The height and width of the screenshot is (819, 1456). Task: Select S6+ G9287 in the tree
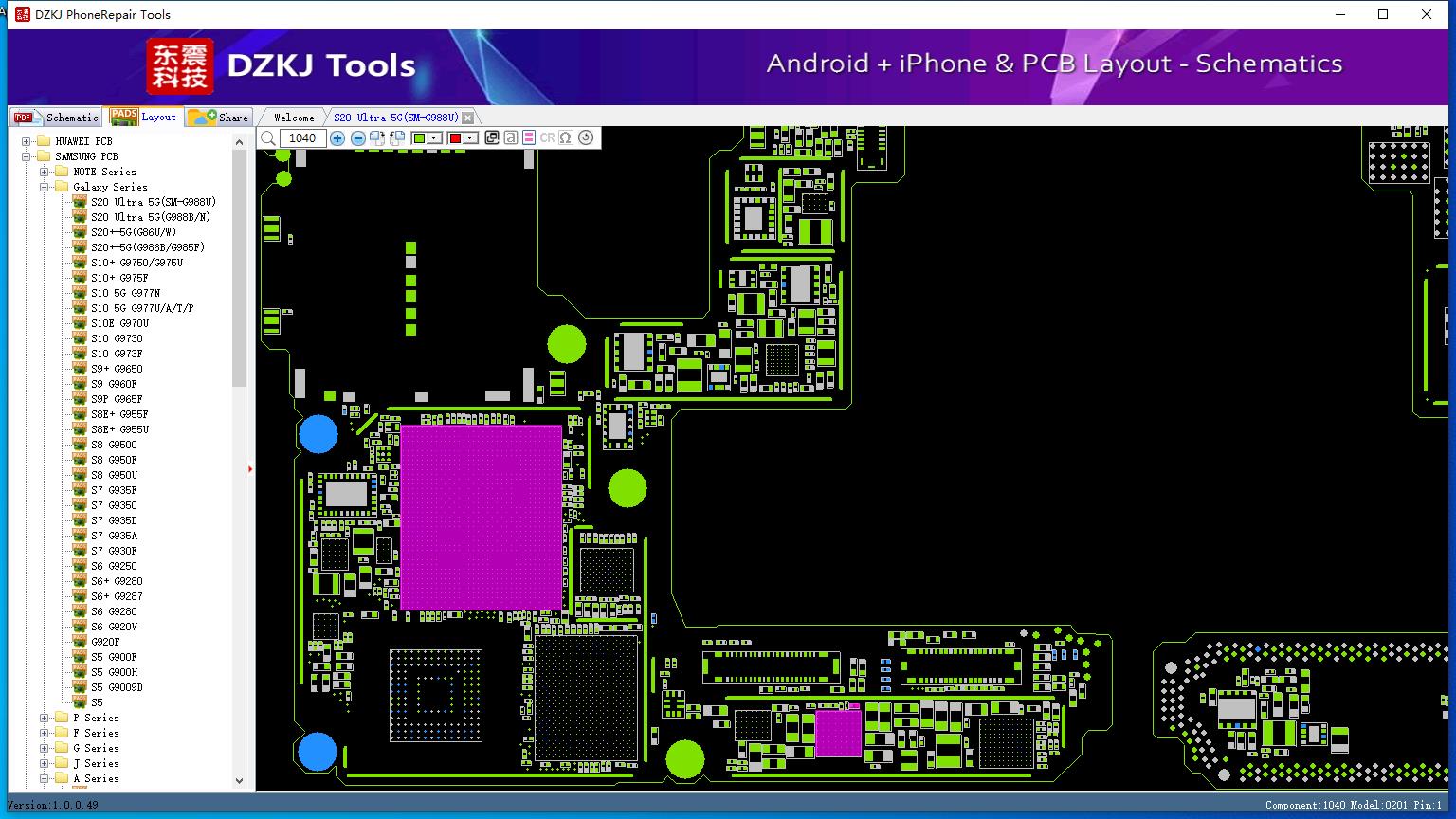[117, 596]
